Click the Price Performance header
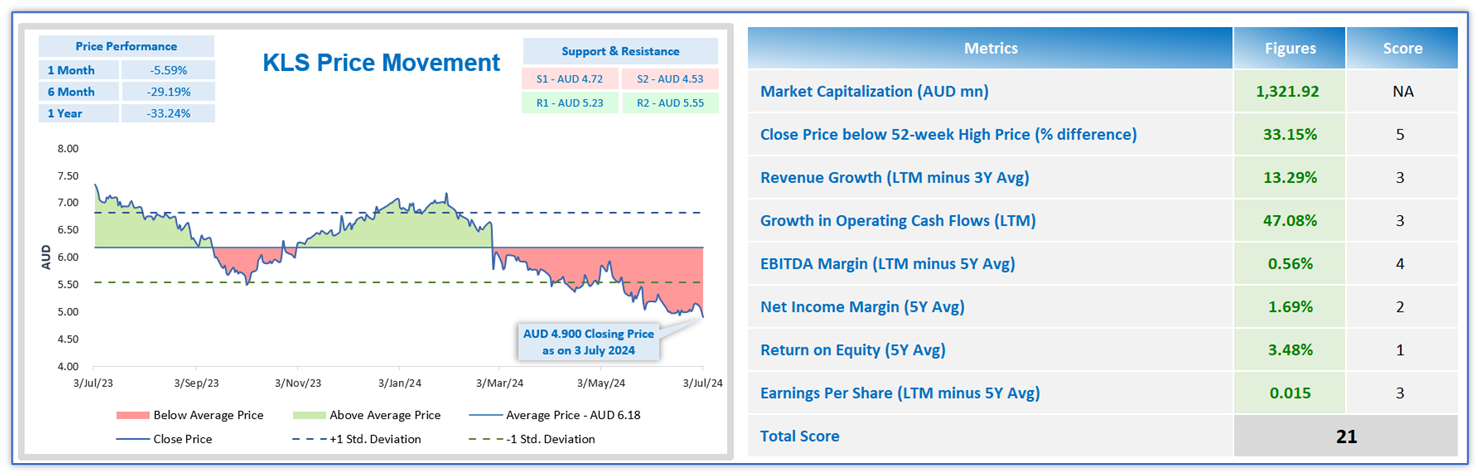This screenshot has width=1480, height=476. (126, 46)
